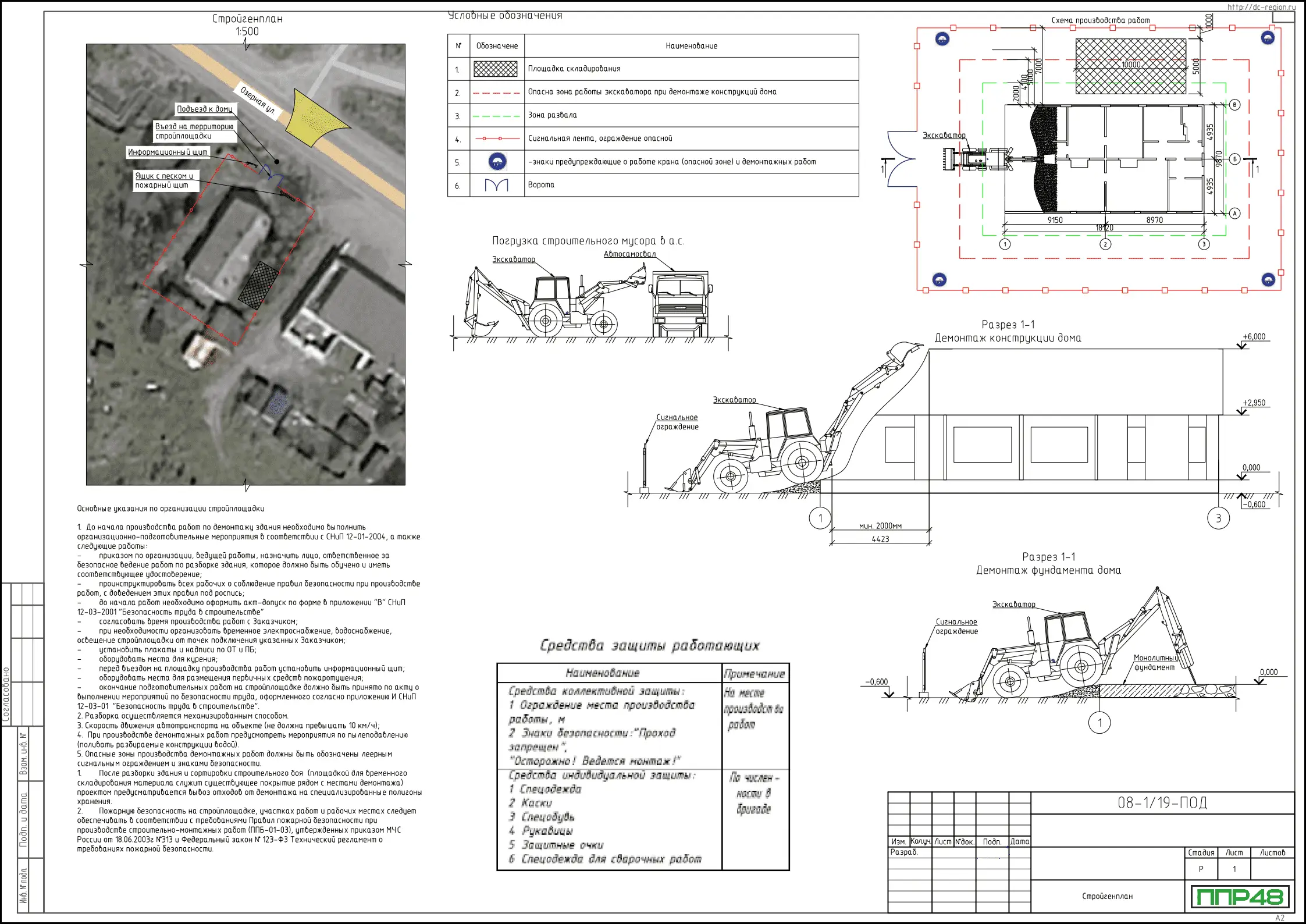The width and height of the screenshot is (1306, 924).
Task: Click the signal tape legend symbol in row 4
Action: pos(496,138)
